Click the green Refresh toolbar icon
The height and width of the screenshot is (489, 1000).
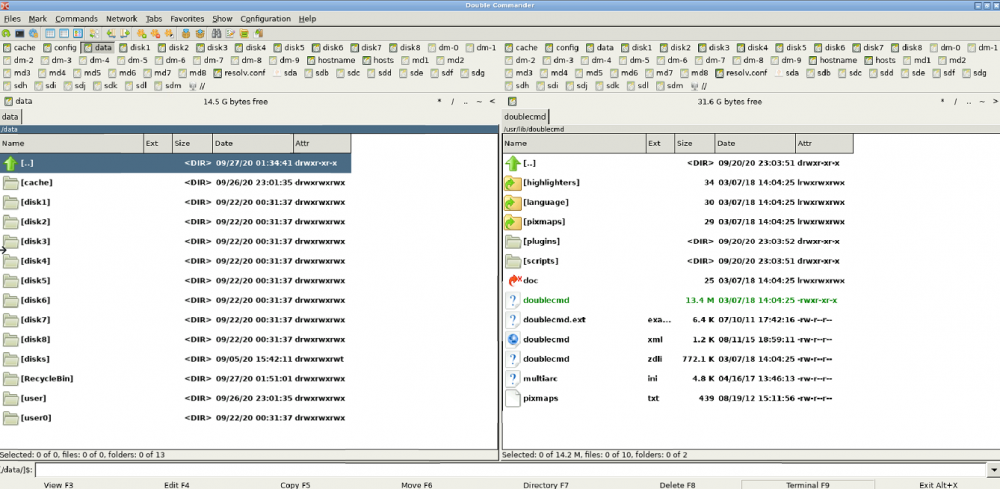(6, 33)
